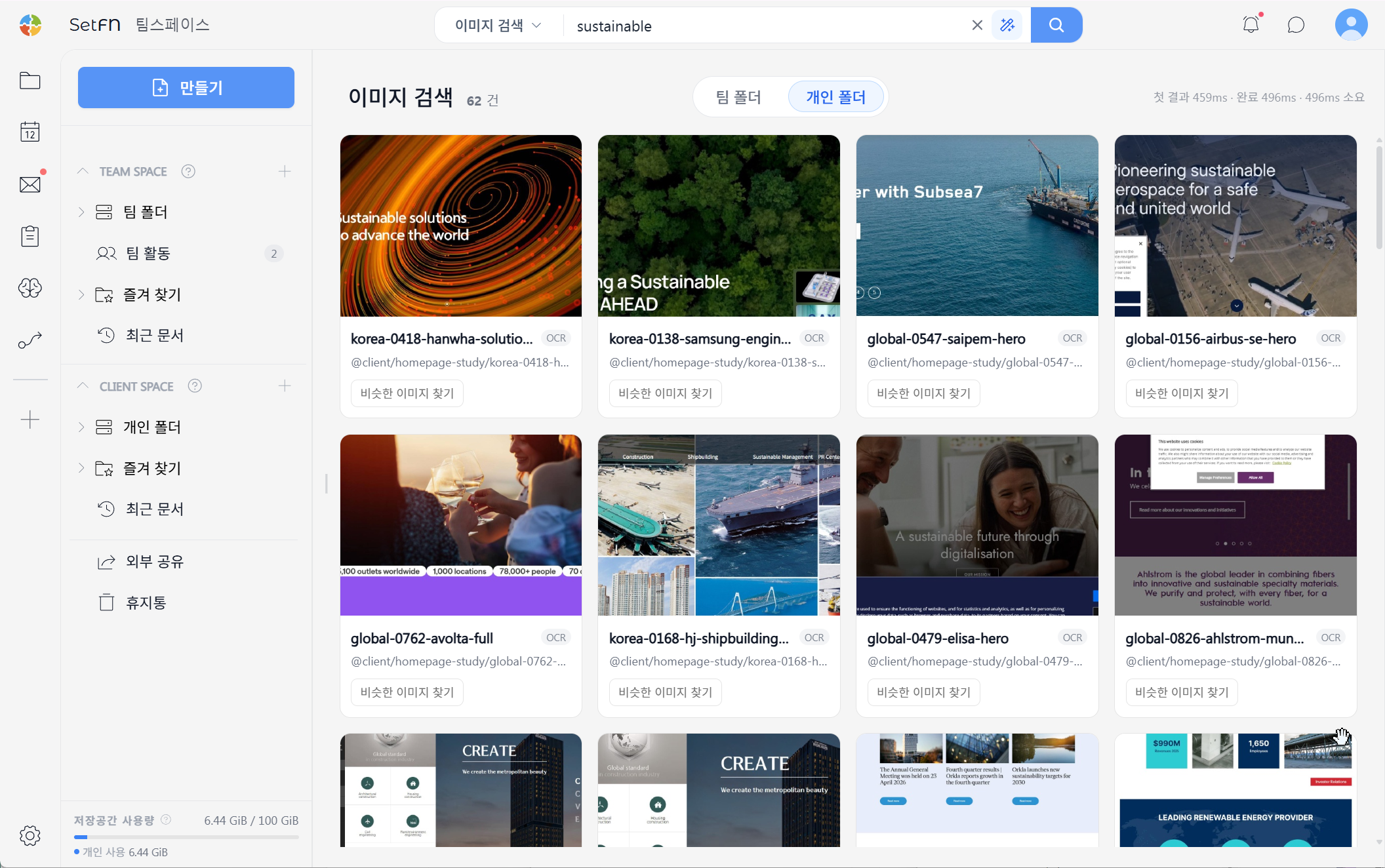Open the folder icon in left rail

click(30, 81)
